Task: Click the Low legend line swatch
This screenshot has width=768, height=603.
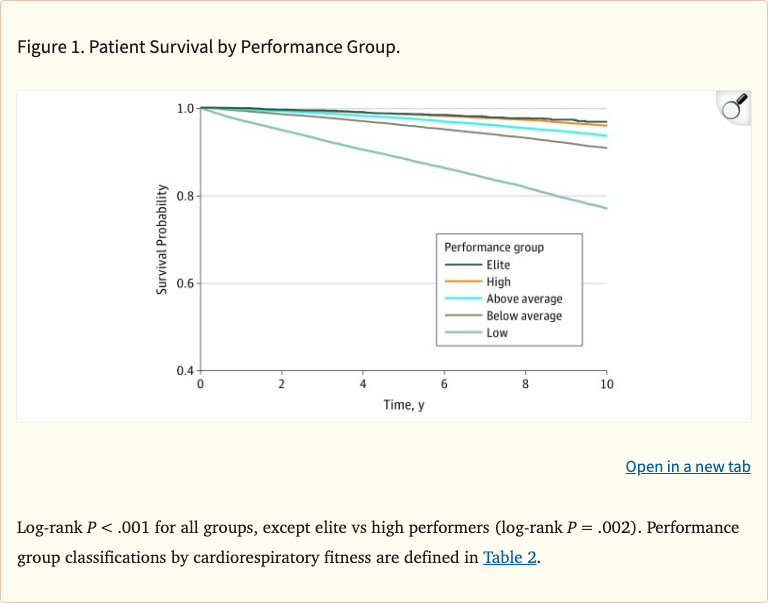Action: point(463,333)
